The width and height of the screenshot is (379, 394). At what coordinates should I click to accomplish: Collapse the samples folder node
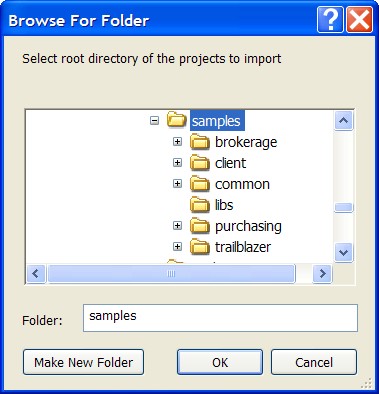pos(154,120)
